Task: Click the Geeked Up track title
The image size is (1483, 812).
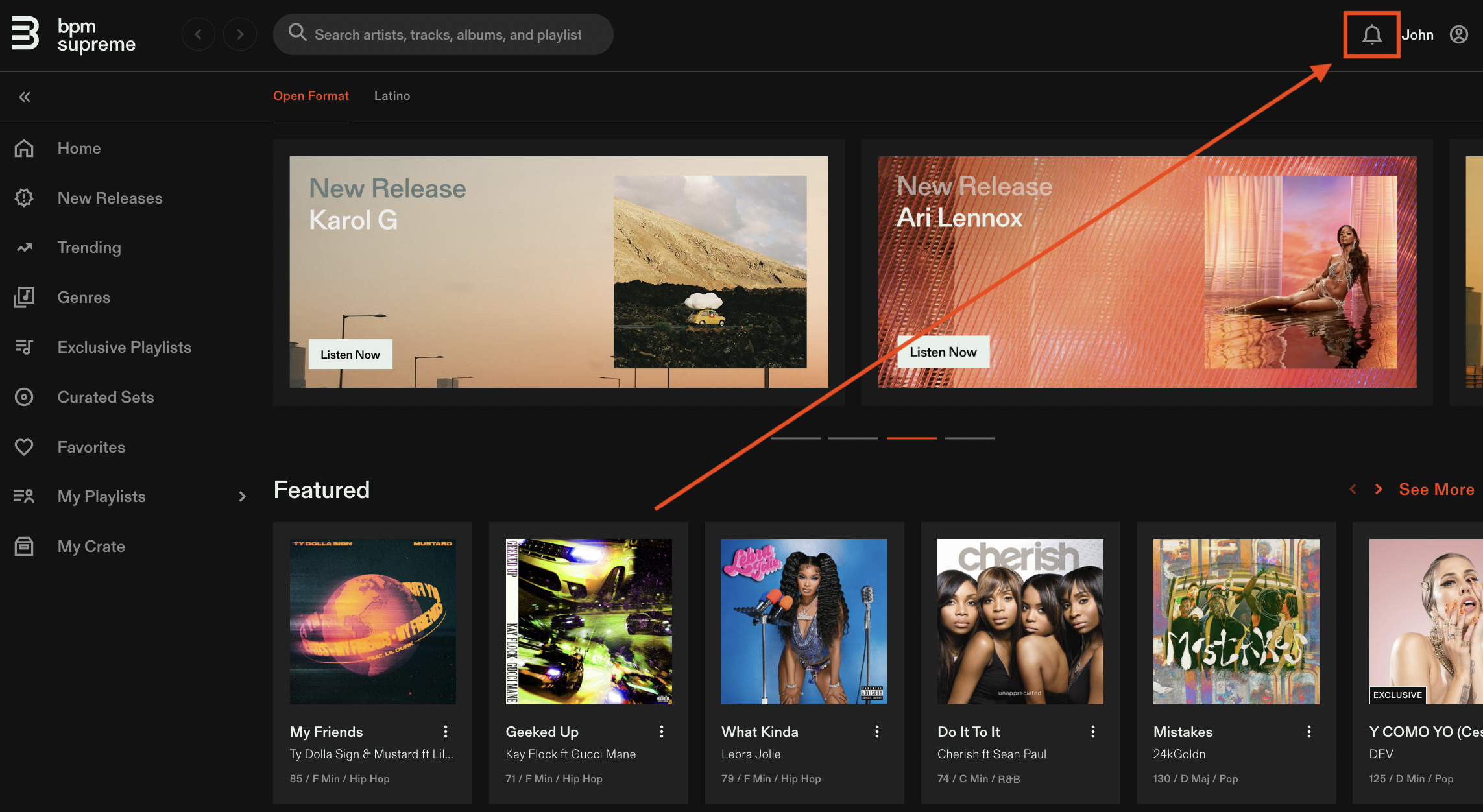Action: pyautogui.click(x=542, y=732)
